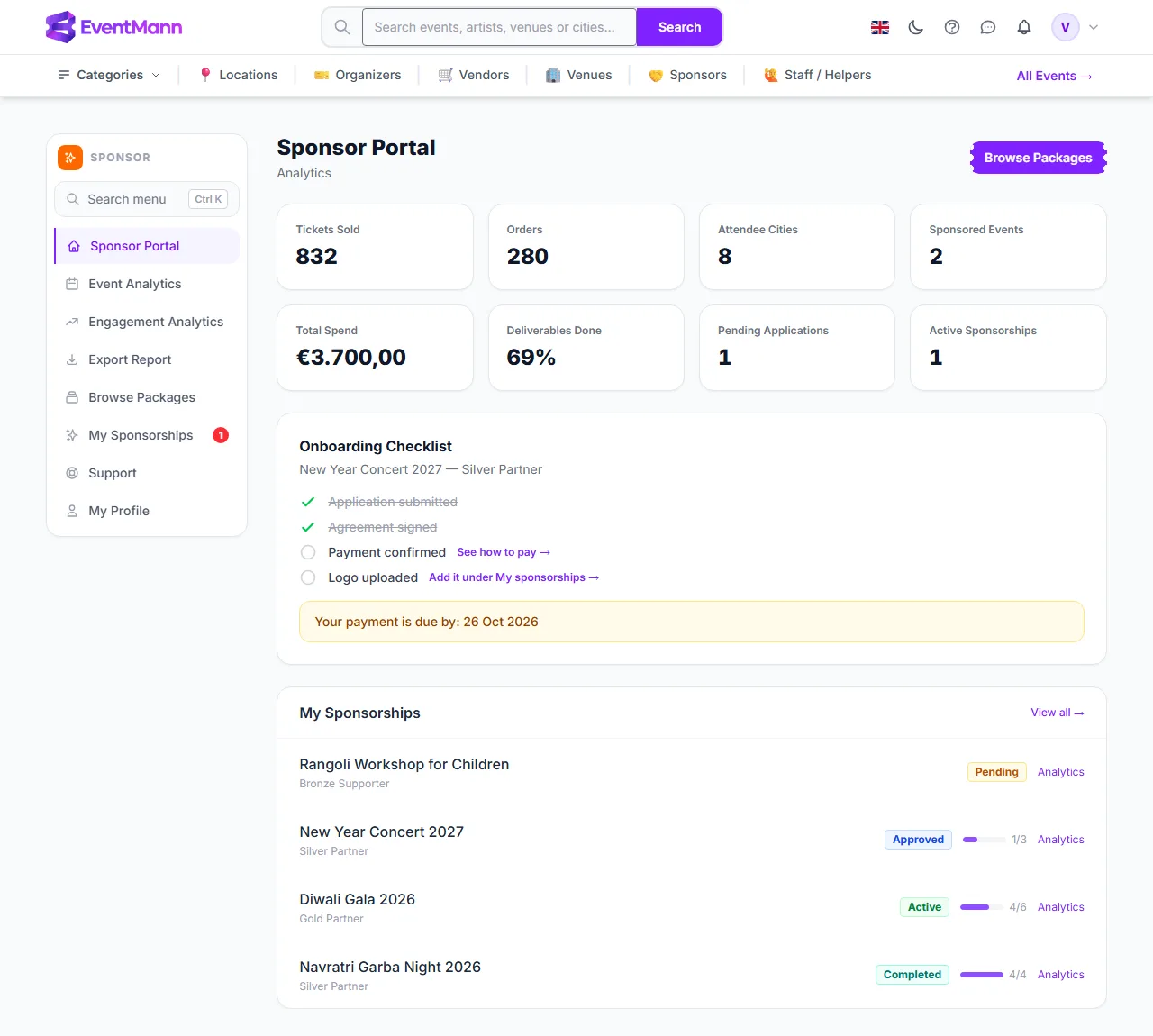Image resolution: width=1153 pixels, height=1036 pixels.
Task: Switch language via the UK flag icon
Action: click(880, 27)
